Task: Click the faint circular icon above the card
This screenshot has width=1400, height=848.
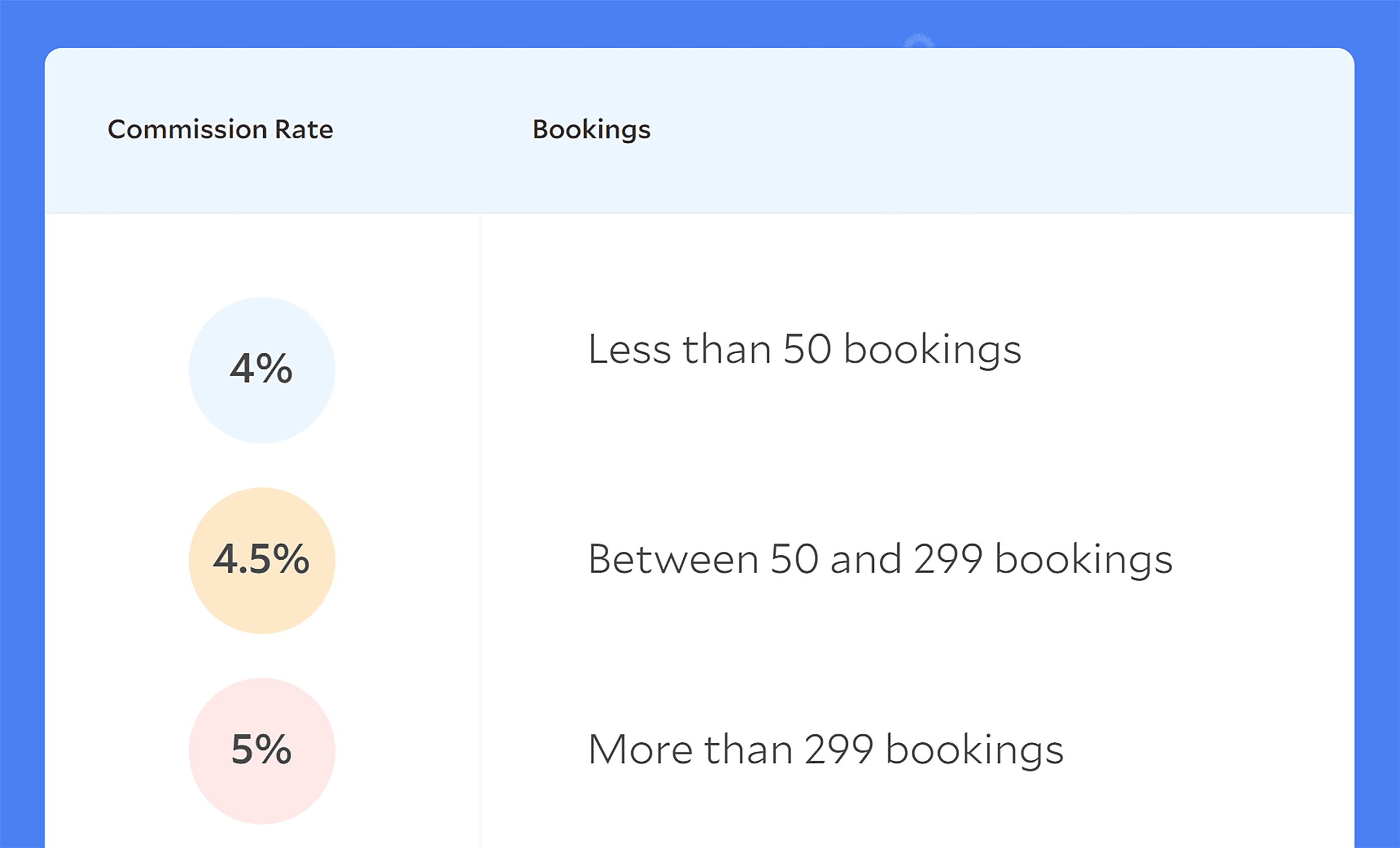Action: click(918, 41)
